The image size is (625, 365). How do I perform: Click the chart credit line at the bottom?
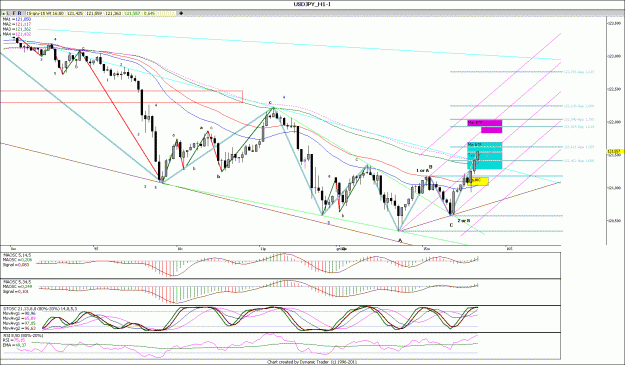click(x=312, y=362)
